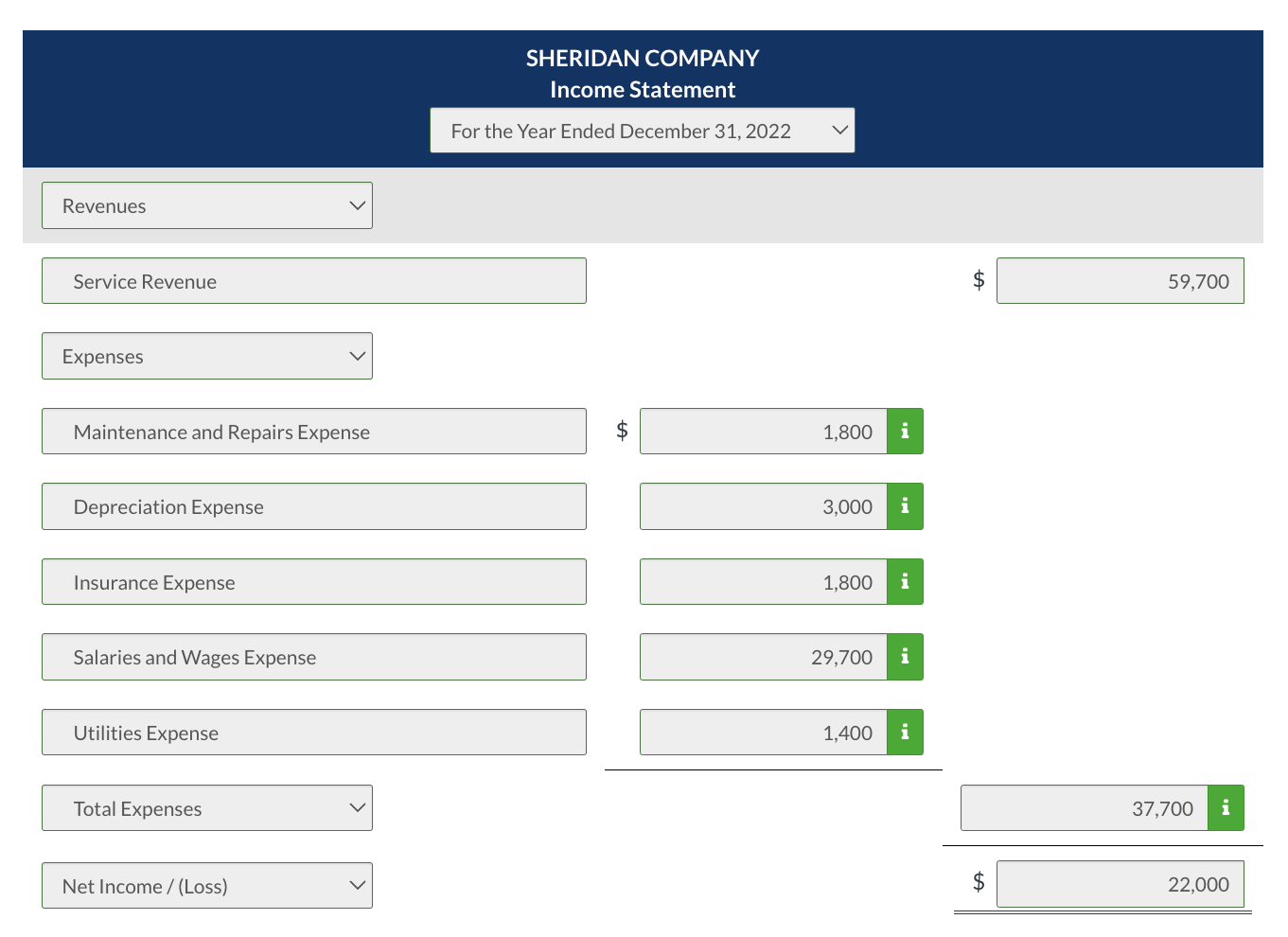1288x937 pixels.
Task: Click the Maintenance and Repairs amount field
Action: pyautogui.click(x=764, y=432)
